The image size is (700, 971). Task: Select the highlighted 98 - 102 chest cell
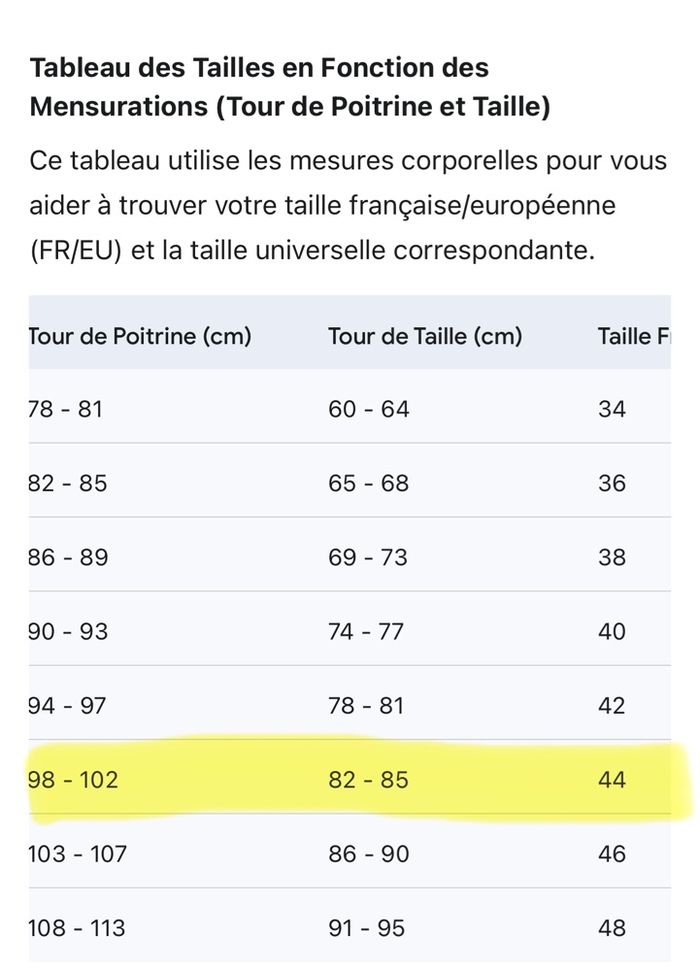point(73,779)
